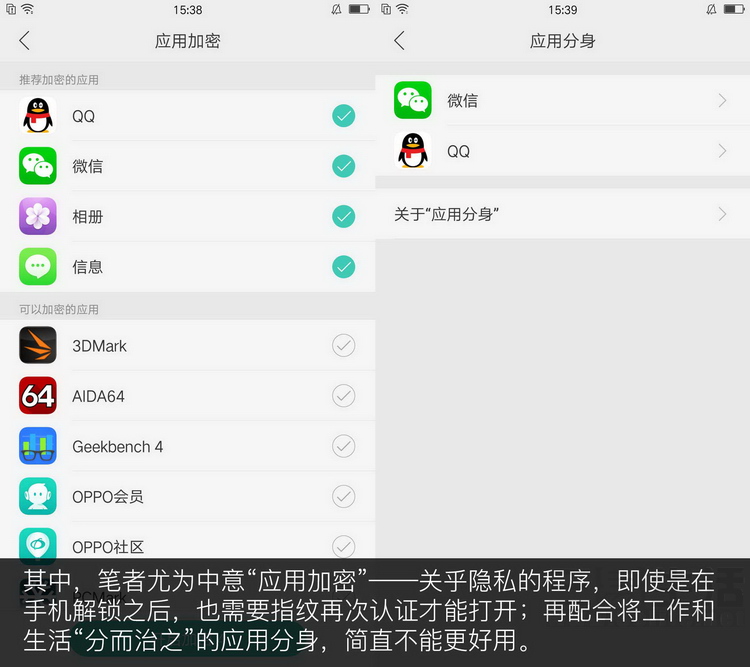Screen dimensions: 750x667
Task: Tap the silent bell icon on left phone
Action: click(336, 9)
